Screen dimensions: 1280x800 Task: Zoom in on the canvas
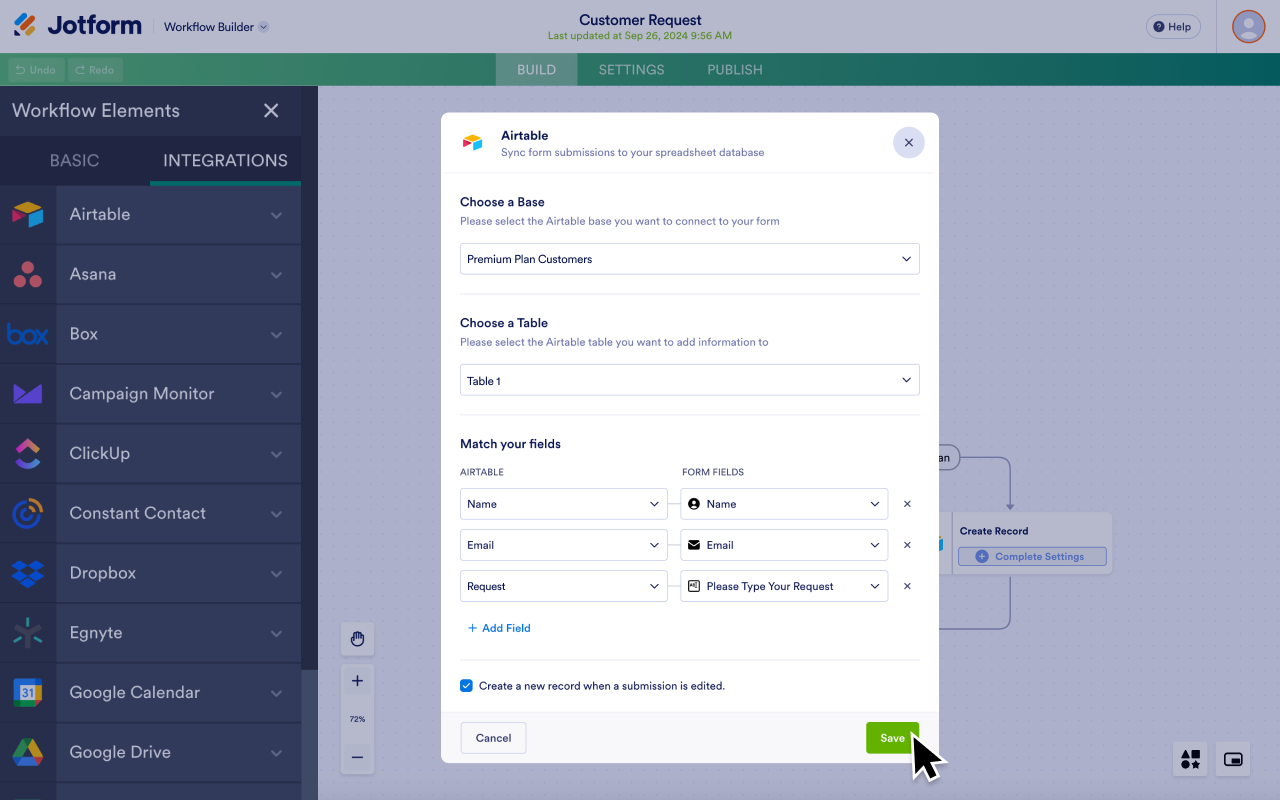(x=357, y=681)
